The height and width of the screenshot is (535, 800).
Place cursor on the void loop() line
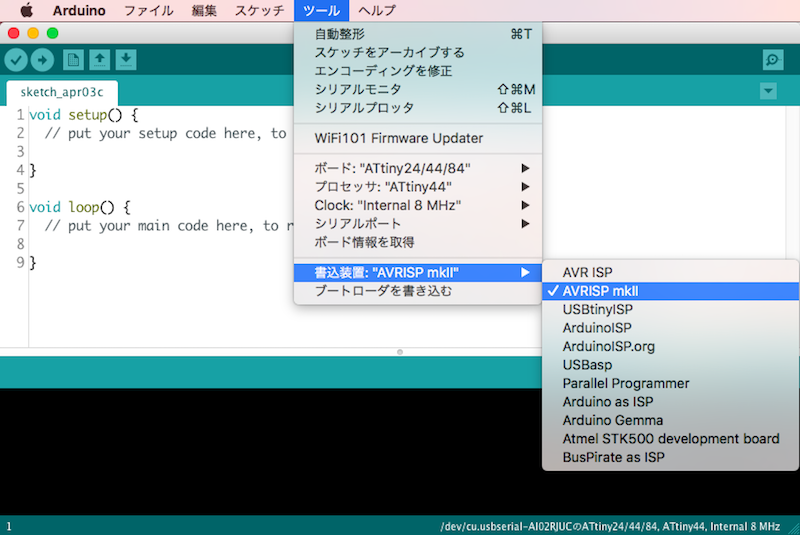pos(80,207)
